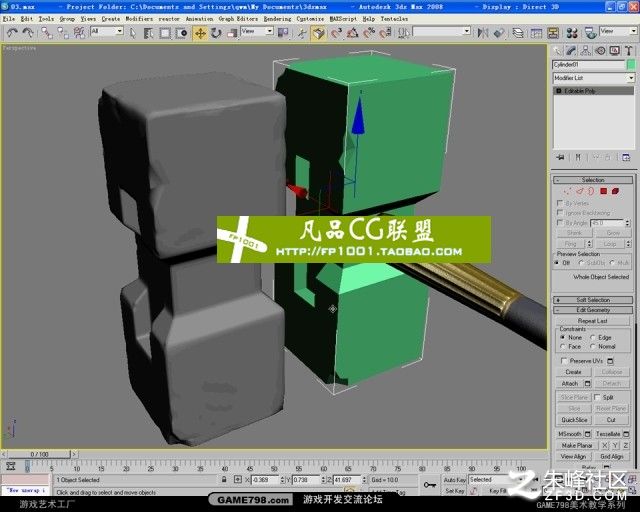Tick the Ignore Backfacing checkbox
The image size is (640, 512).
[560, 213]
